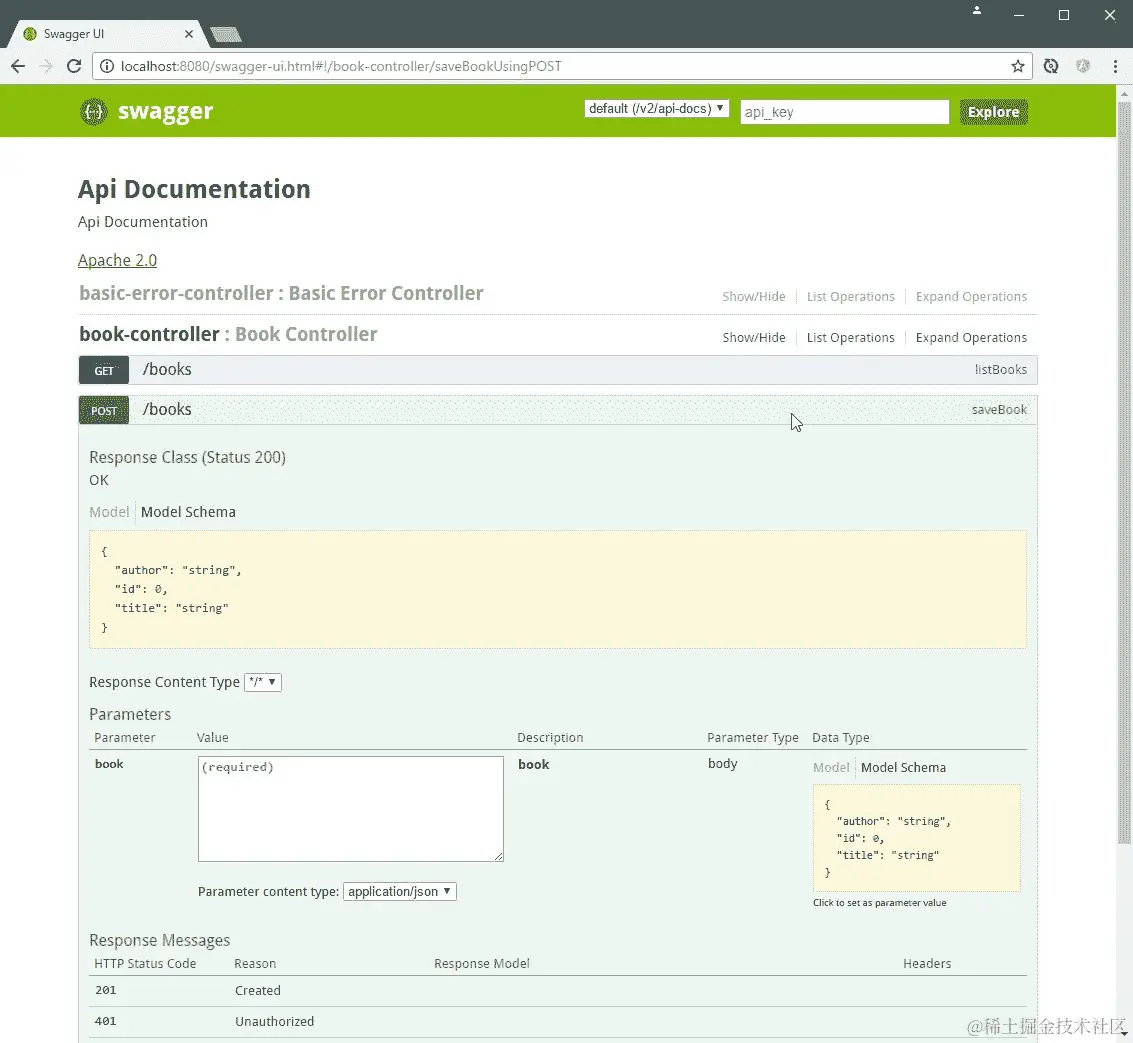Reload the page with refresh icon

pos(74,66)
